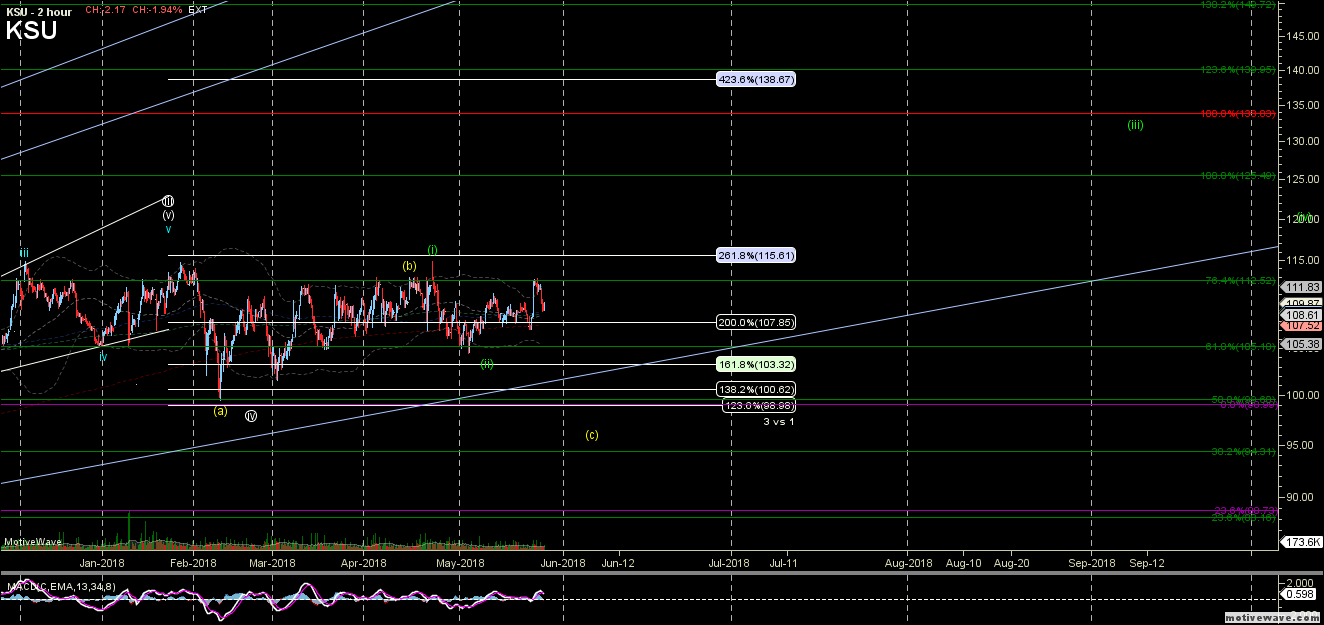
Task: Click the Aug-10 date axis label
Action: [x=963, y=563]
